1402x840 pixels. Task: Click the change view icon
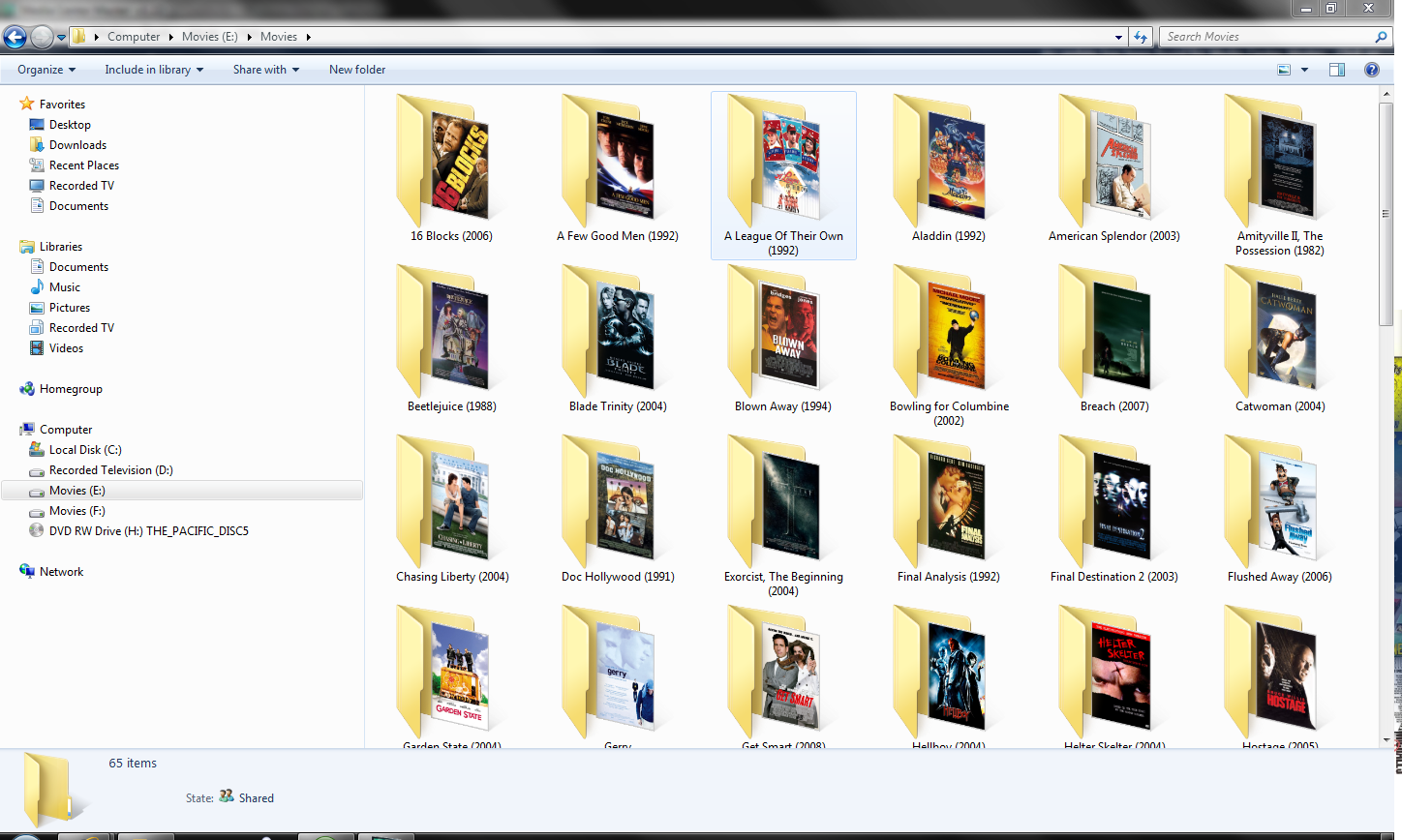click(1284, 70)
